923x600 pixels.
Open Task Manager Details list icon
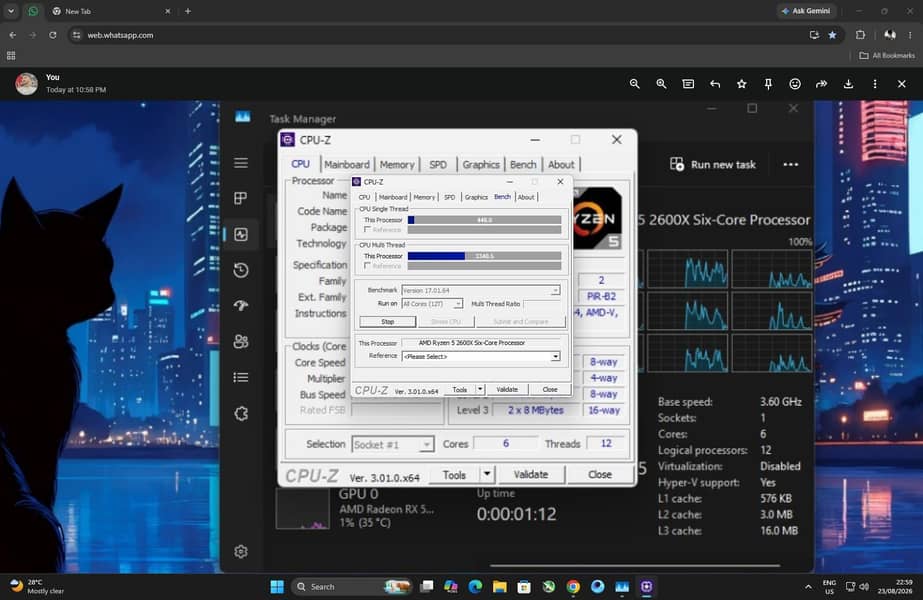click(241, 377)
